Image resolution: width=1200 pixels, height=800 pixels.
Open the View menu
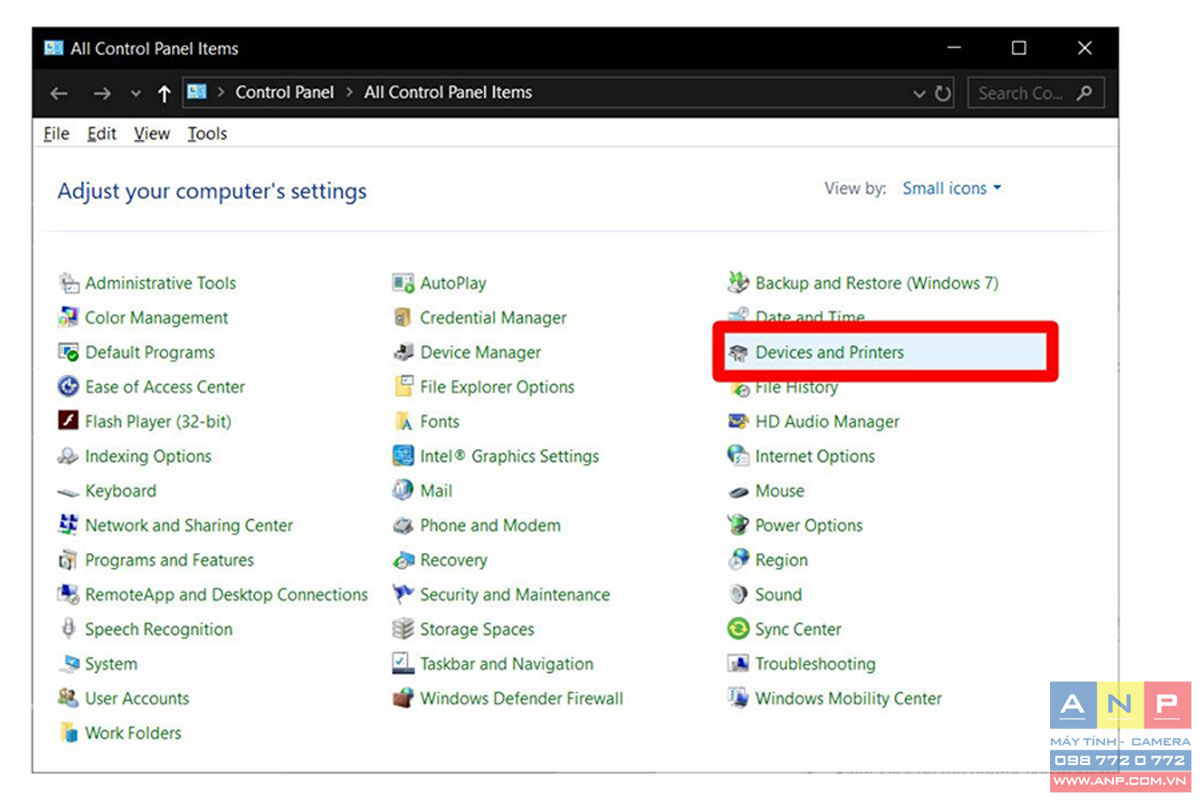click(x=151, y=133)
